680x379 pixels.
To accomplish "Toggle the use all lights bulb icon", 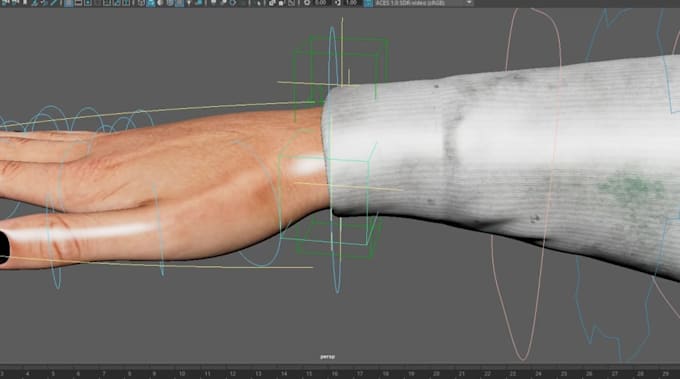I will click(x=189, y=3).
